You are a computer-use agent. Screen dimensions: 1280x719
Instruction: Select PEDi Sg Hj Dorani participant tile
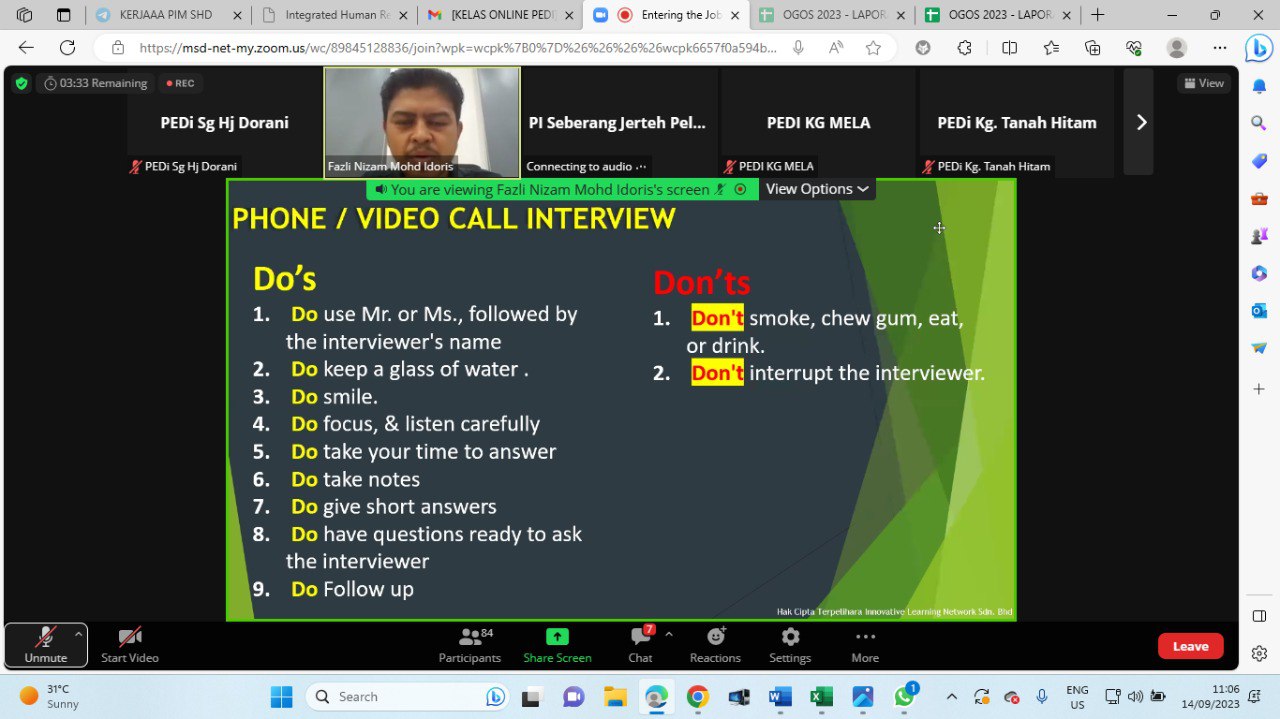(224, 122)
